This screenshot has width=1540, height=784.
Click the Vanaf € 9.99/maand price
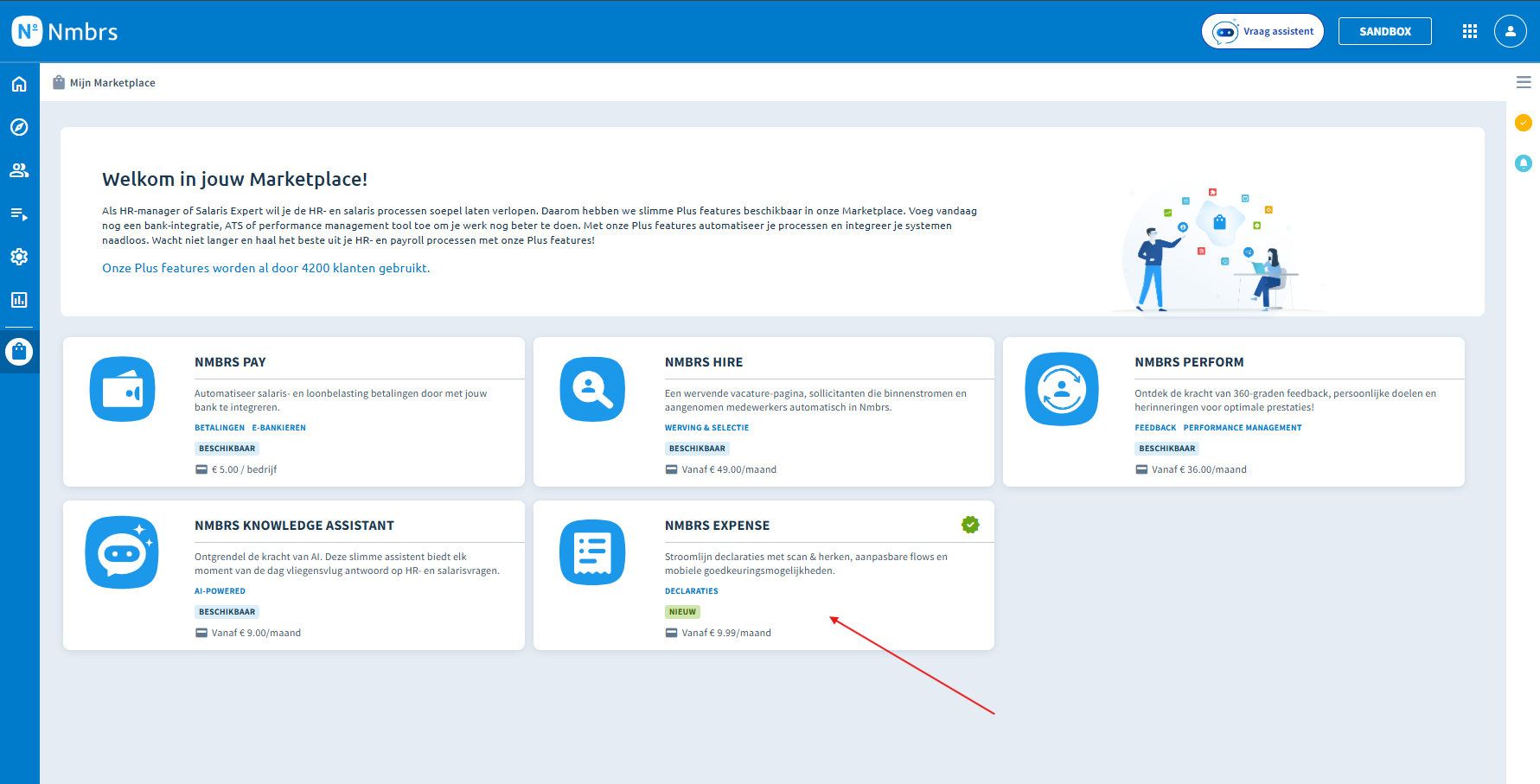pyautogui.click(x=726, y=633)
